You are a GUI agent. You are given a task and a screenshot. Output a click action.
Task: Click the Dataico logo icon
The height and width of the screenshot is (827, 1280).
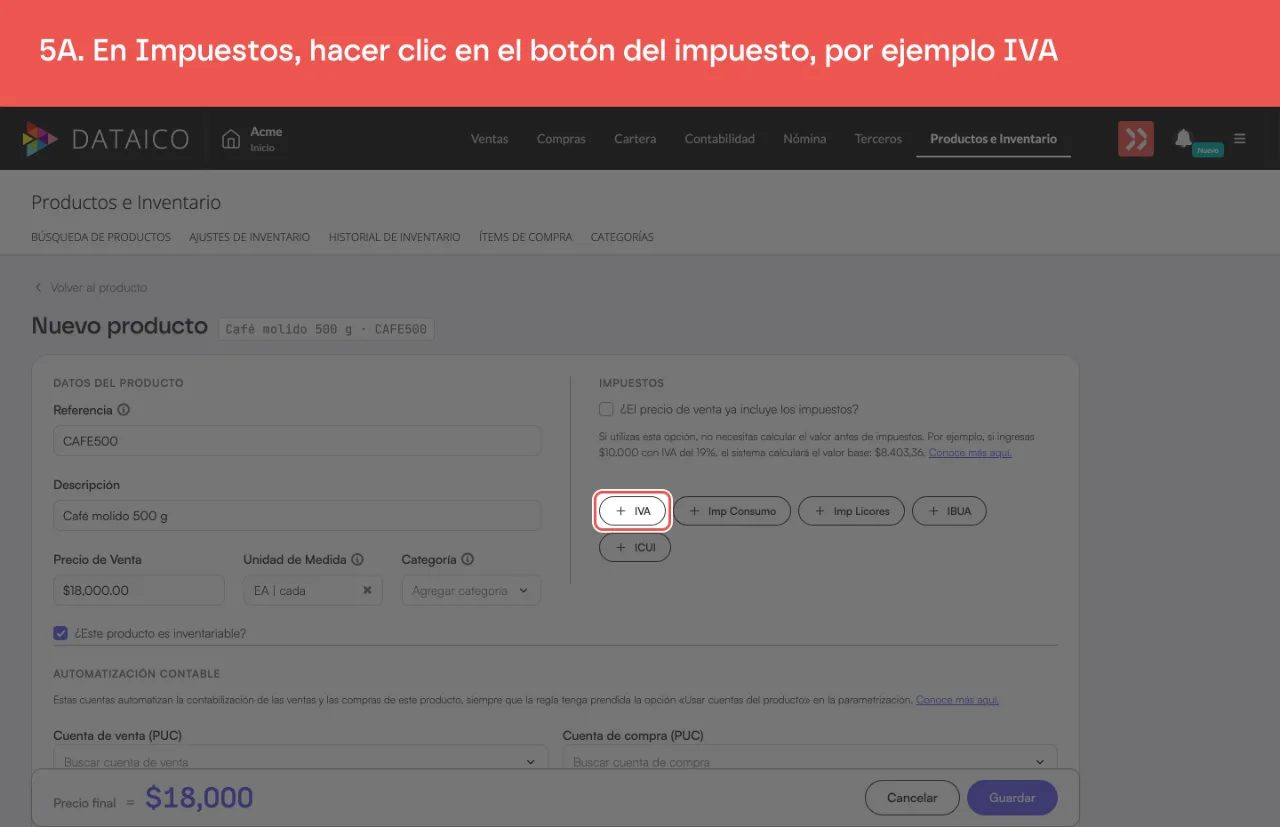(x=41, y=139)
